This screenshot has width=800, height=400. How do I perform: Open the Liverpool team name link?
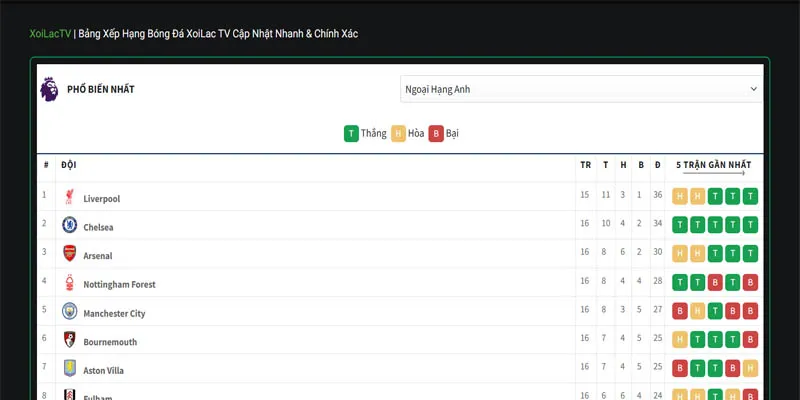101,199
